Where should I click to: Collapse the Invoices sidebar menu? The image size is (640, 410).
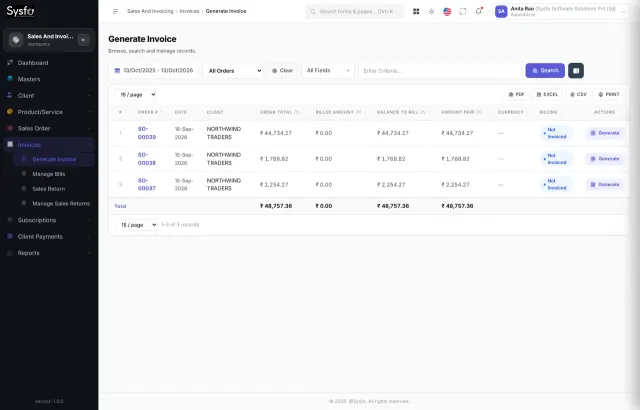tap(49, 144)
